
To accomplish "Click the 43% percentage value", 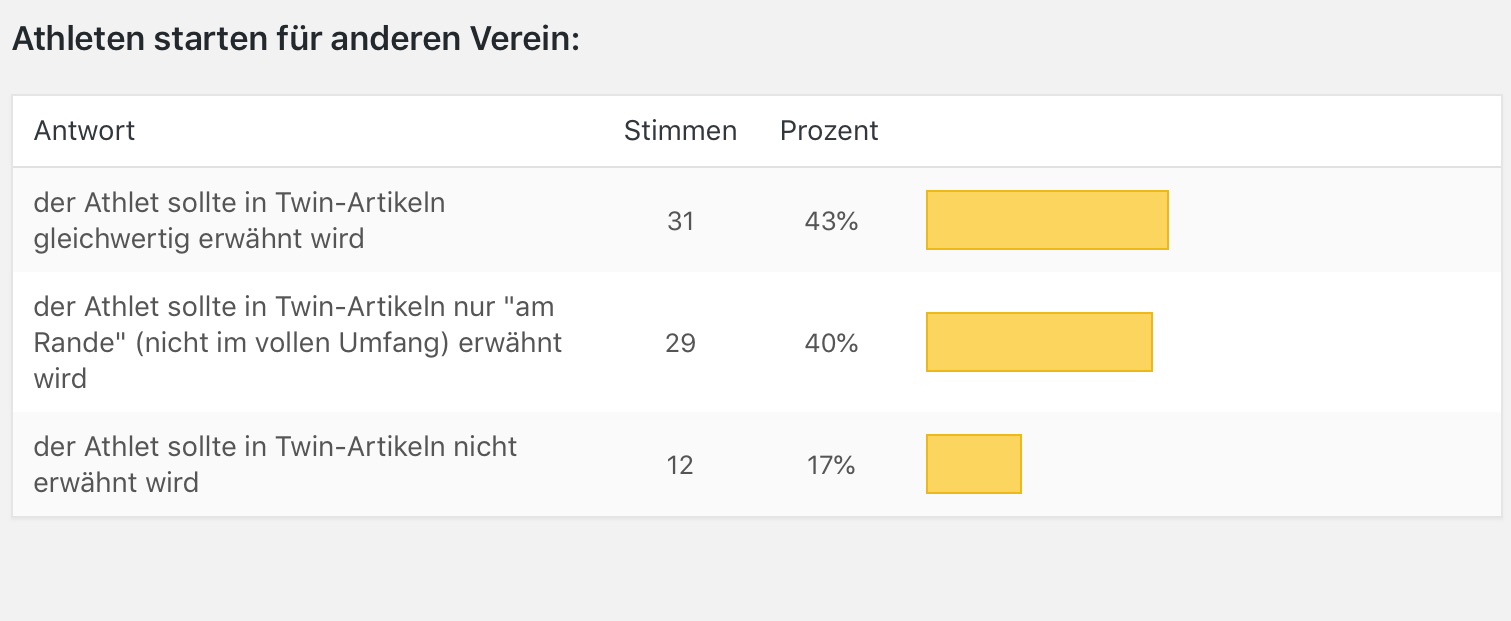I will point(831,221).
